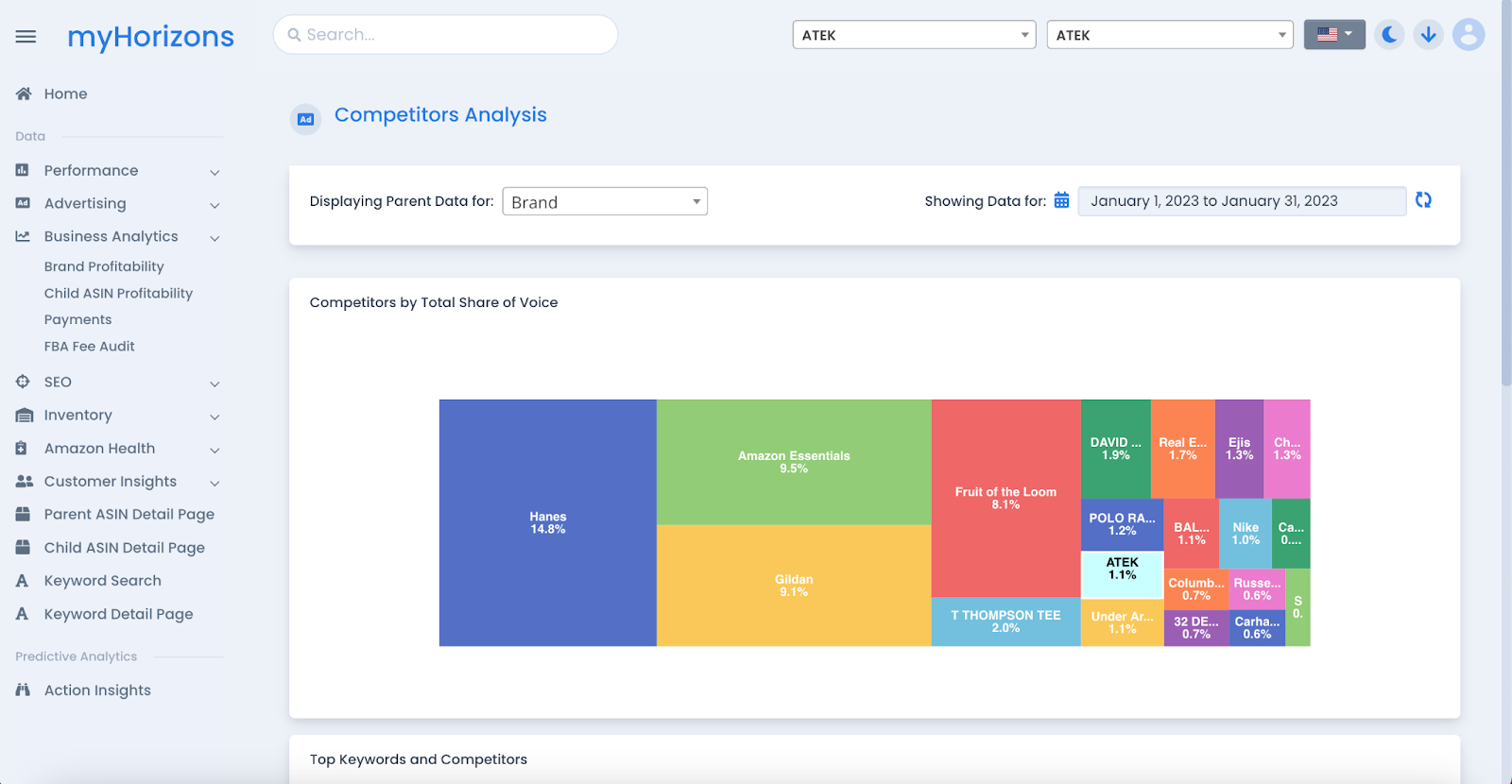Expand the Advertising menu chevron

[215, 205]
